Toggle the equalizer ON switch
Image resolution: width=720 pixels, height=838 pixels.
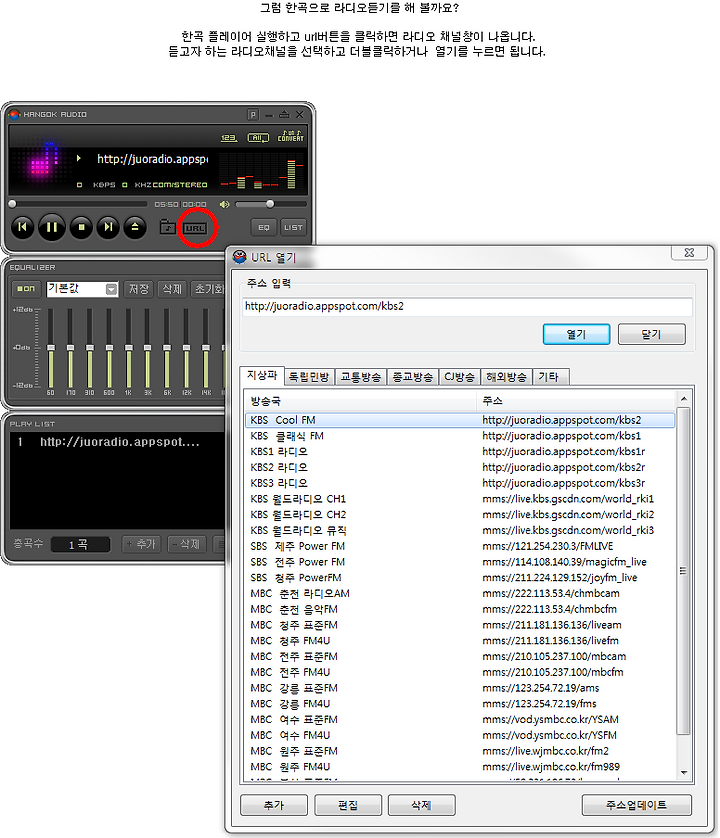[x=25, y=289]
